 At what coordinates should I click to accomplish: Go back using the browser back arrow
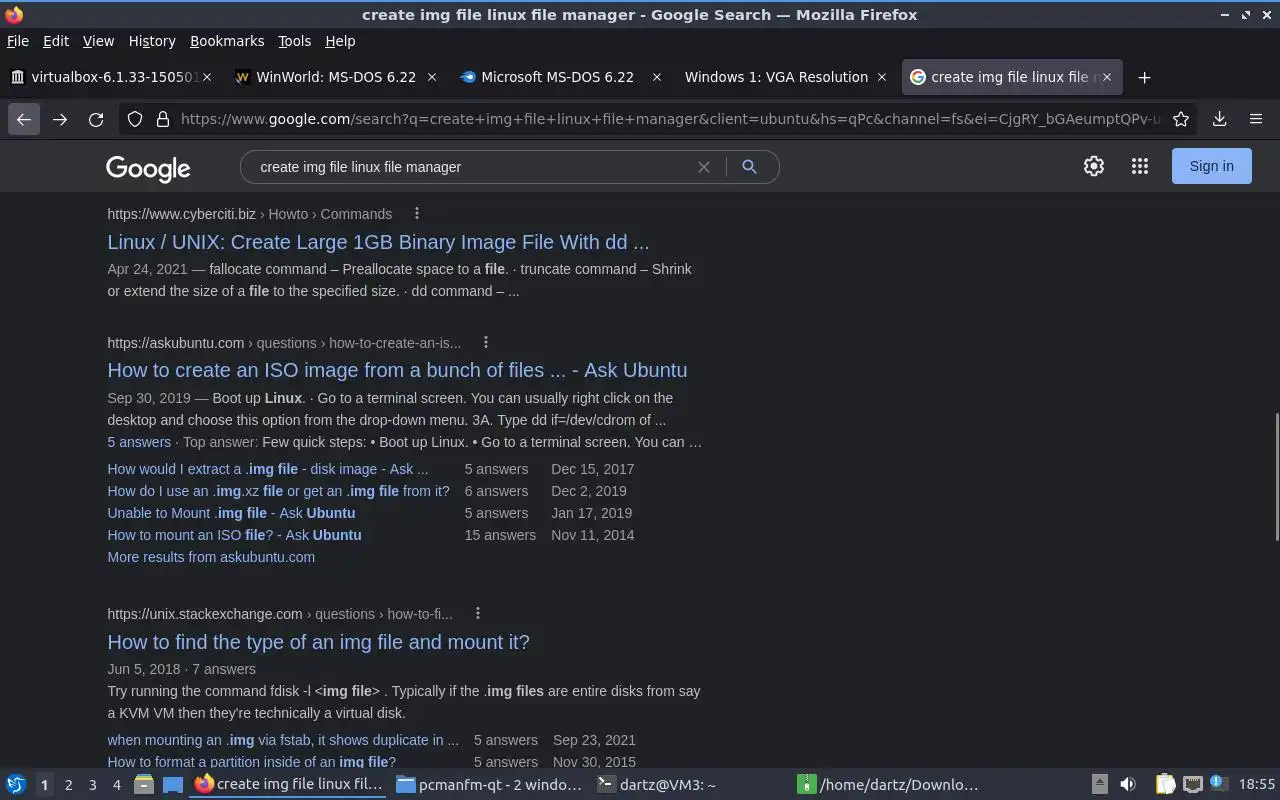(24, 119)
